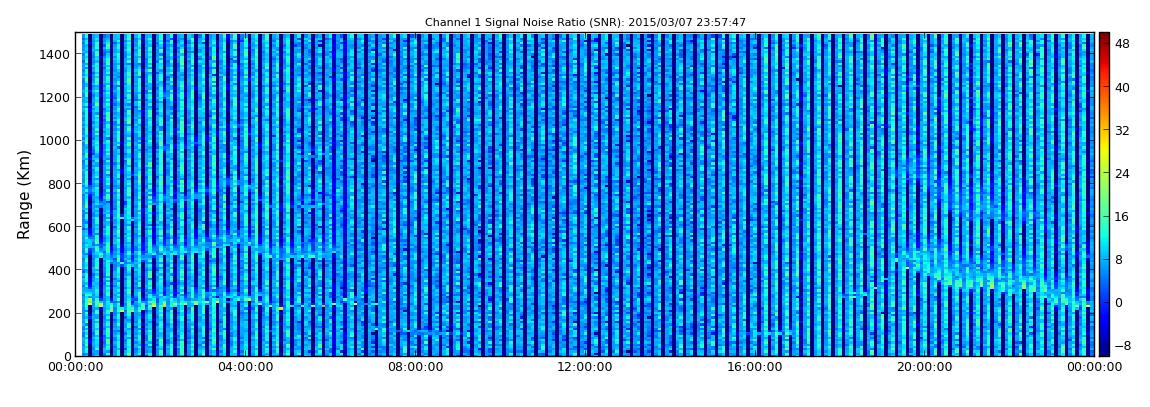Click the 1200 y-axis tick label
This screenshot has height=407, width=1150.
pyautogui.click(x=56, y=98)
